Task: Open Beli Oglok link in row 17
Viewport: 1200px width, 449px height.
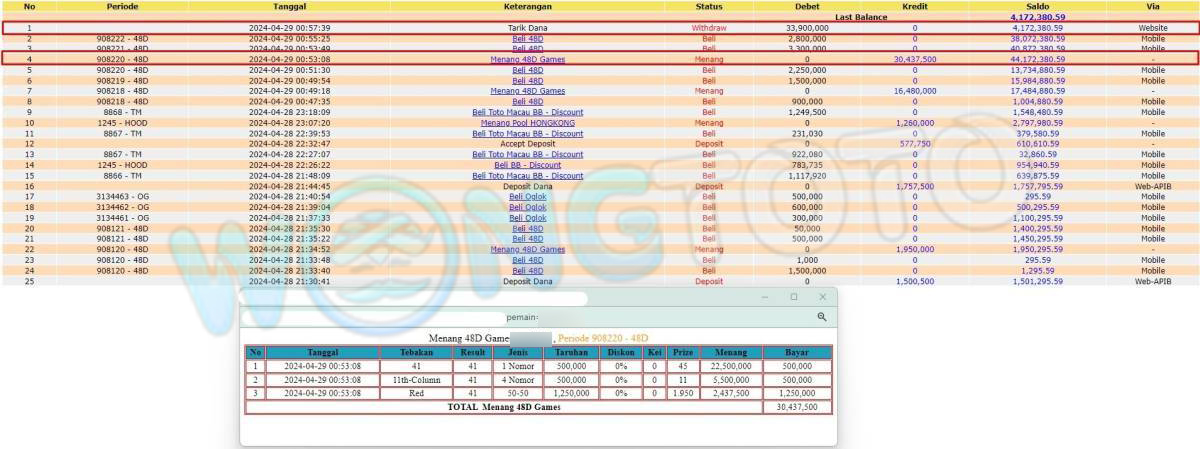Action: [527, 197]
